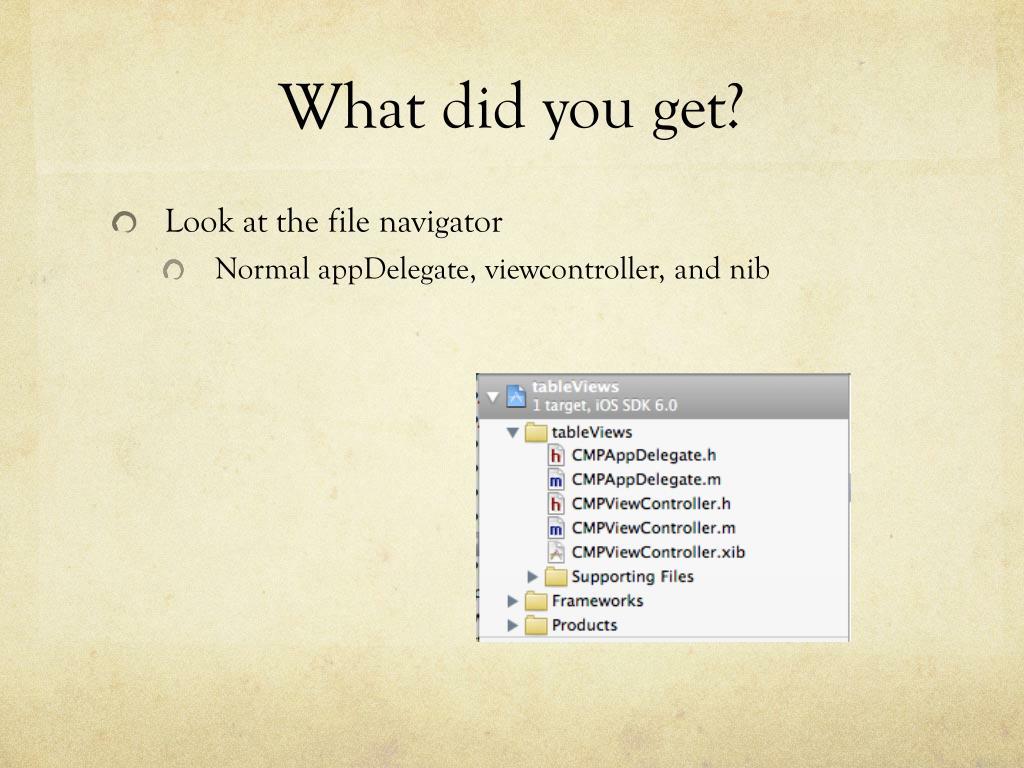This screenshot has width=1024, height=768.
Task: Click the CMPAppDelegate.h header file icon
Action: point(556,455)
